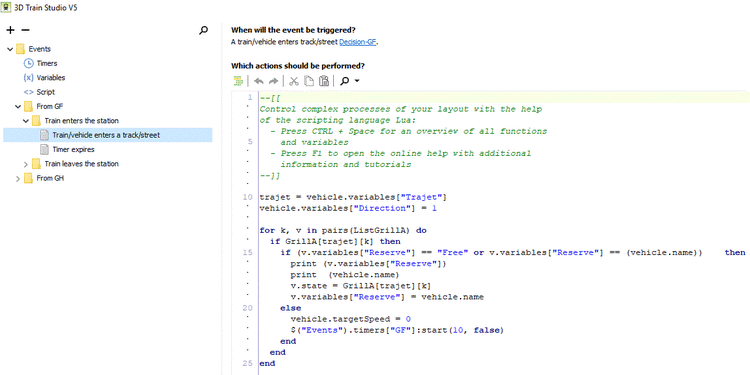Expand Train leaves the station folder
This screenshot has width=750, height=375.
(26, 164)
